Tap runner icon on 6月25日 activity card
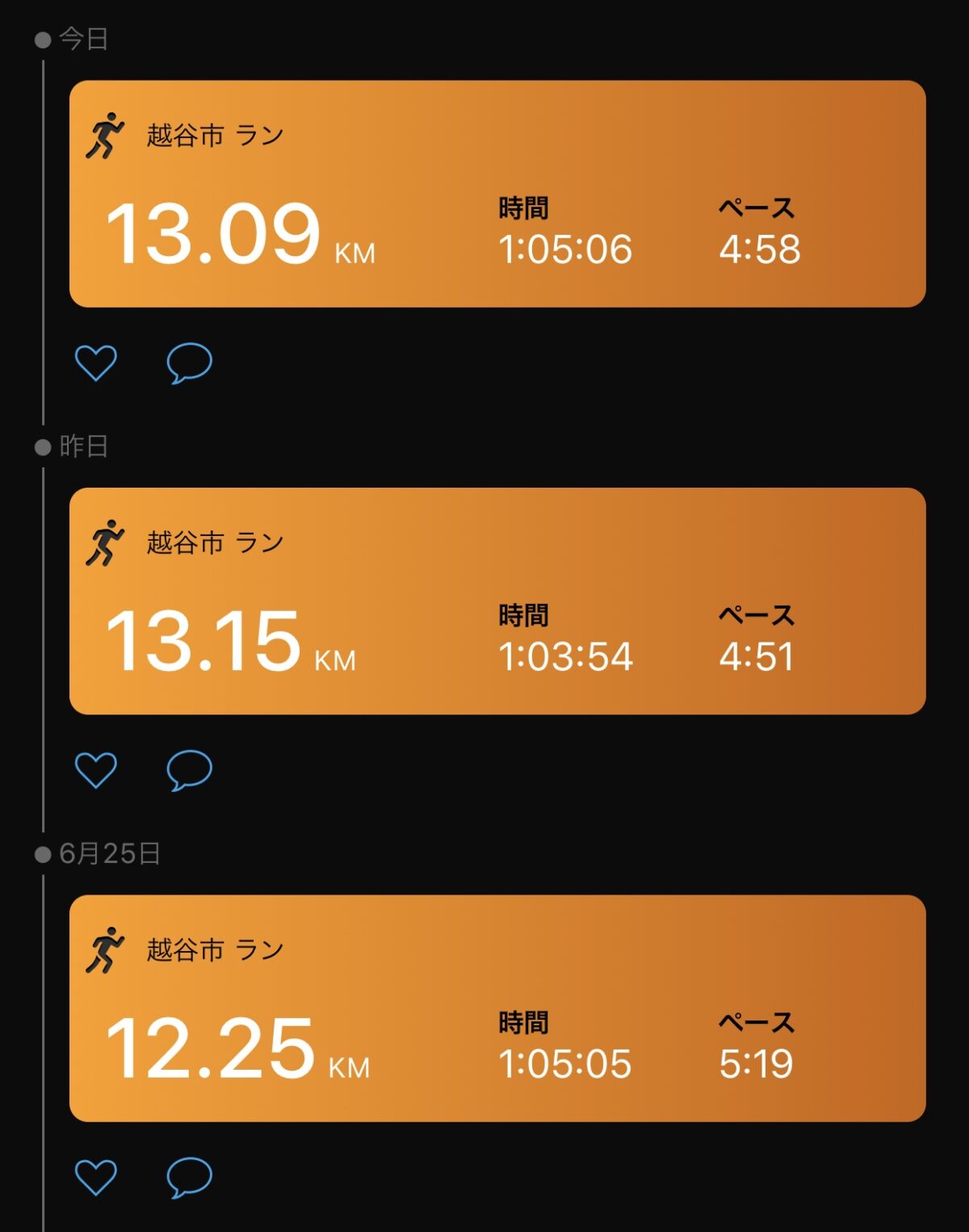 tap(105, 949)
